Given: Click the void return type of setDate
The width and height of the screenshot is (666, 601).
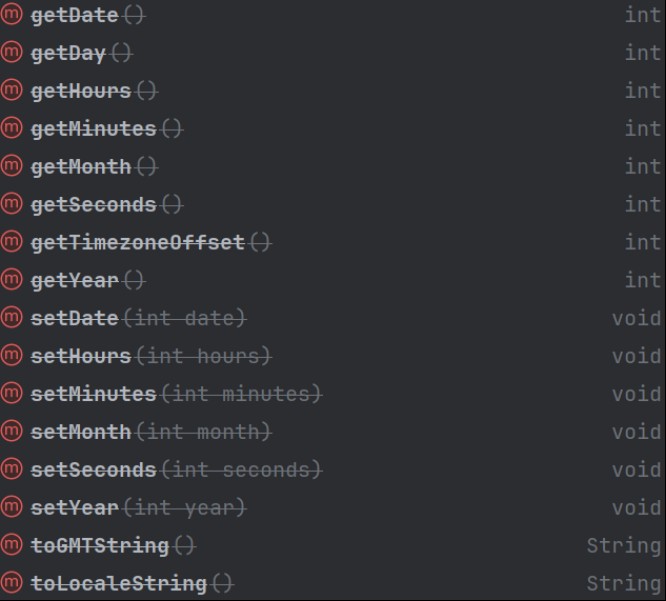Looking at the screenshot, I should point(636,319).
